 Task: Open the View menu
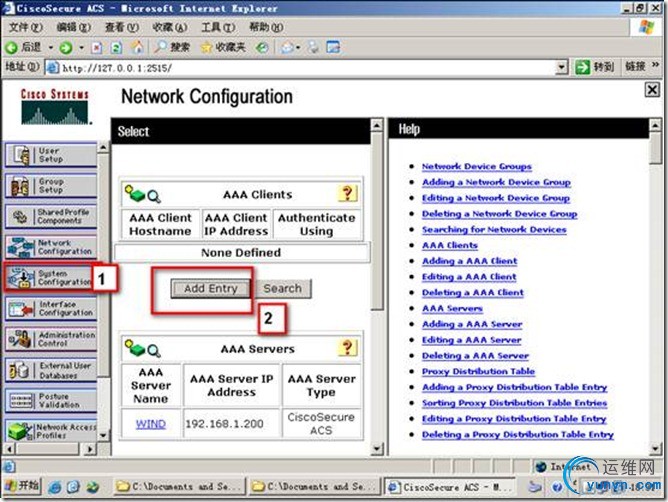(122, 27)
